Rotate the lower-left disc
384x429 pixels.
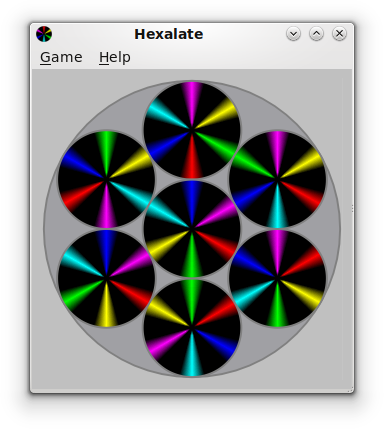tap(106, 278)
